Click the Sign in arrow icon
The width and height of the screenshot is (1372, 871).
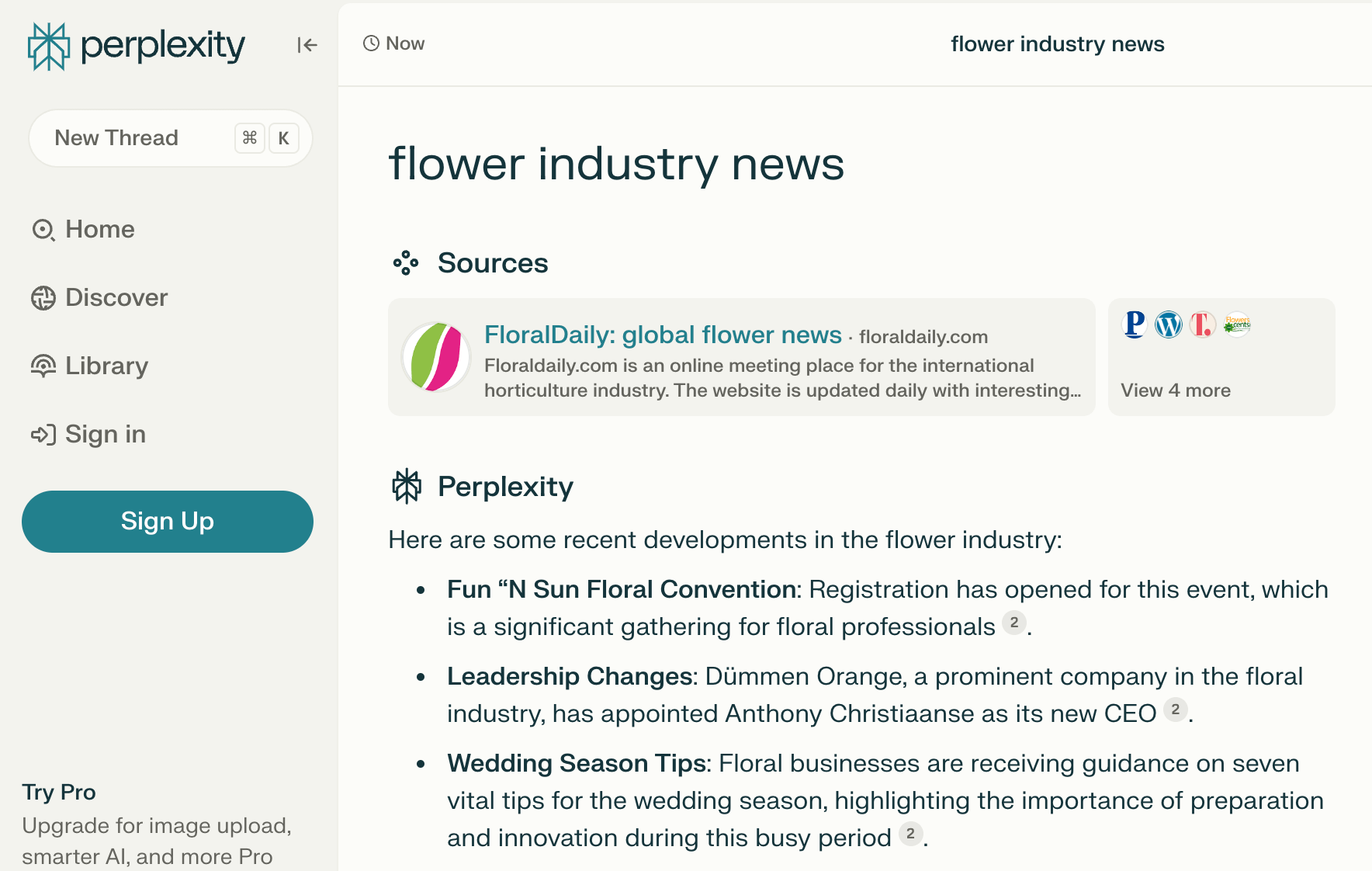coord(43,435)
